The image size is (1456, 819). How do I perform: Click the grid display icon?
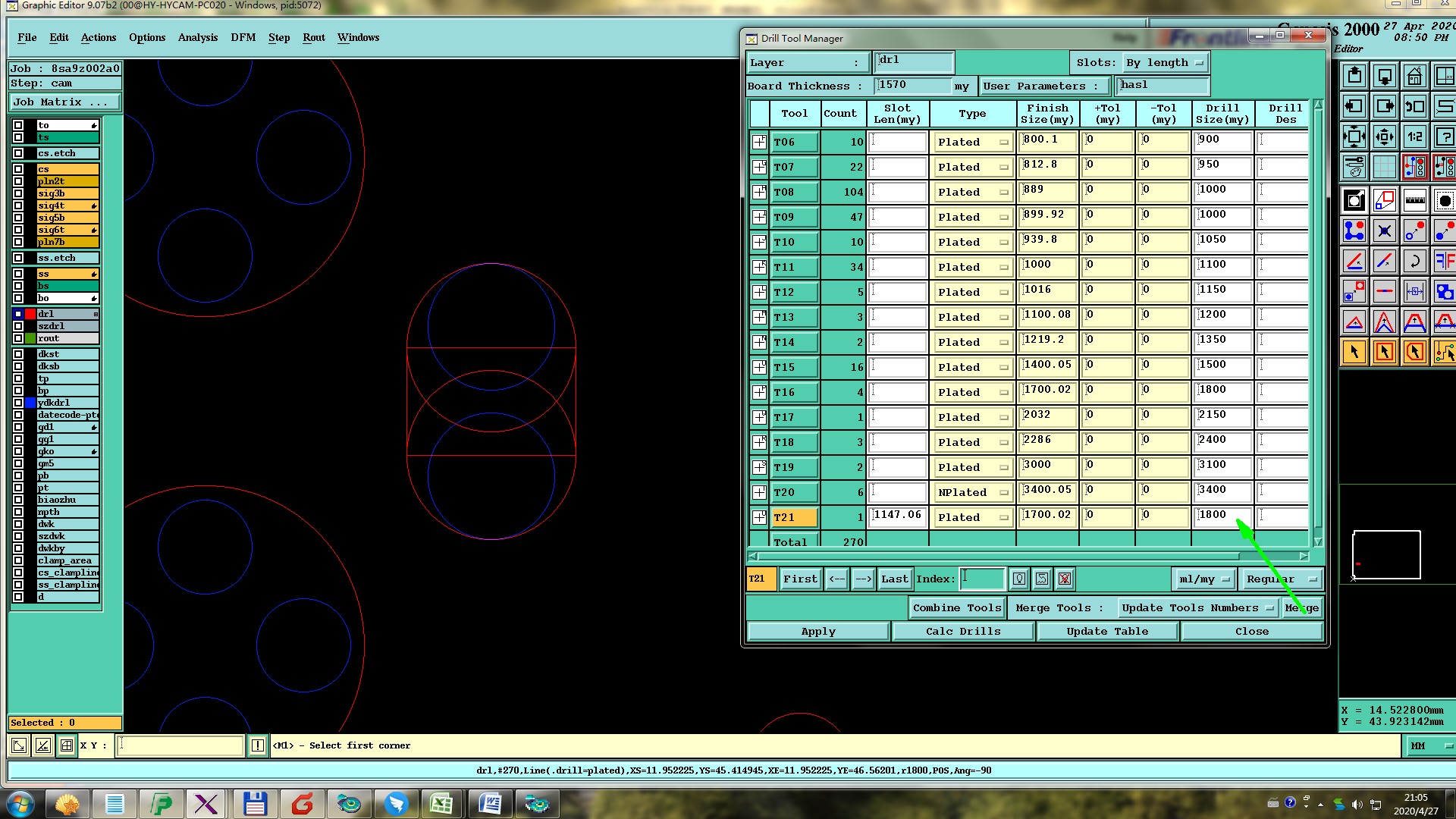tap(1385, 166)
